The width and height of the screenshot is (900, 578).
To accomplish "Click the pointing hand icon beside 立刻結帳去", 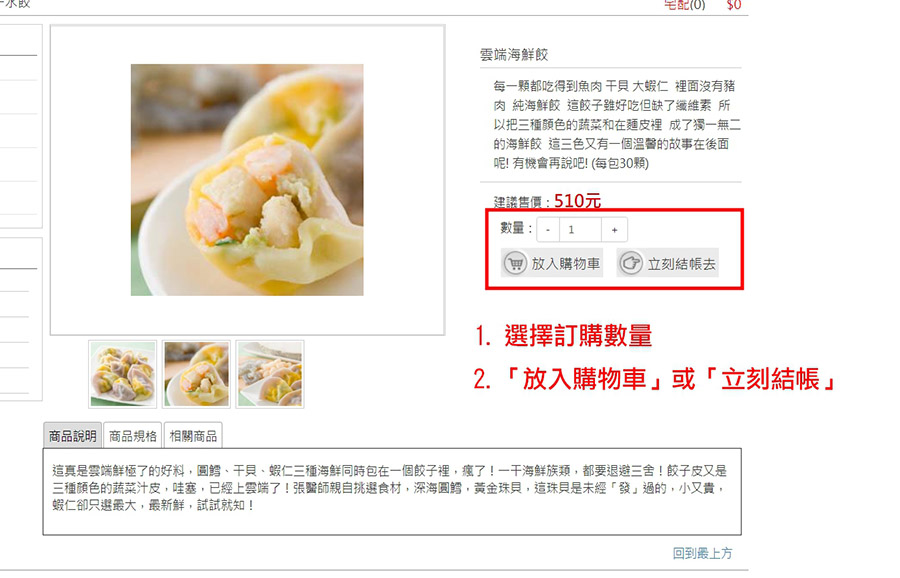I will click(x=630, y=263).
